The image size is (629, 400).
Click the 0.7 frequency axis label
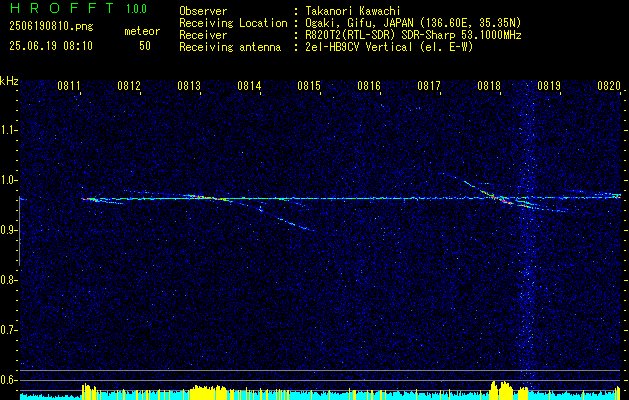coord(8,330)
